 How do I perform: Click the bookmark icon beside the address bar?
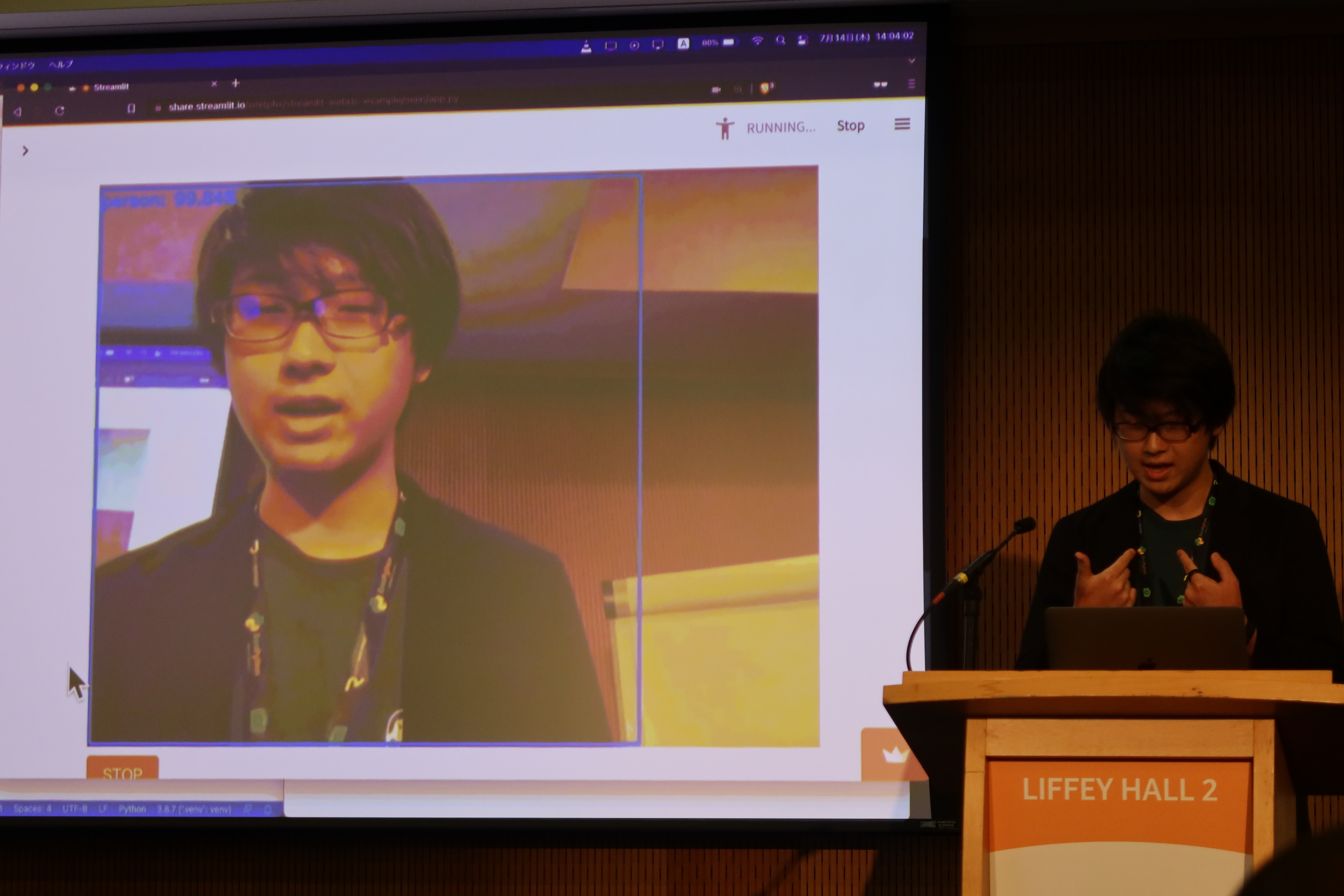coord(131,109)
